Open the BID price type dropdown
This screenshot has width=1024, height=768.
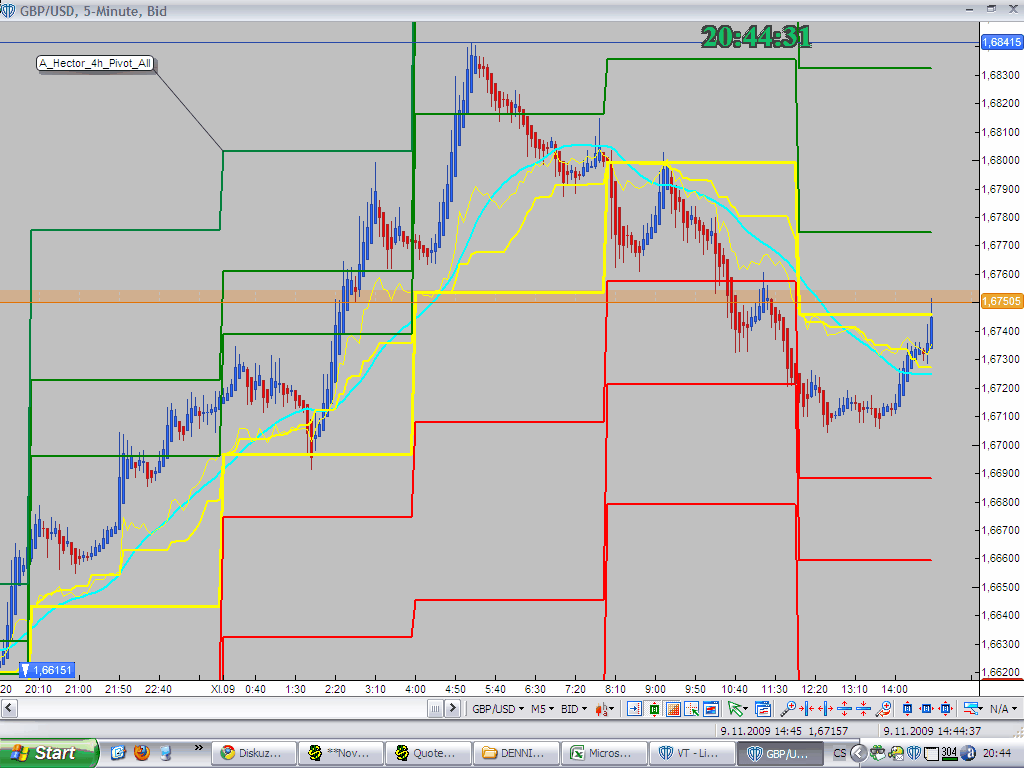point(574,709)
